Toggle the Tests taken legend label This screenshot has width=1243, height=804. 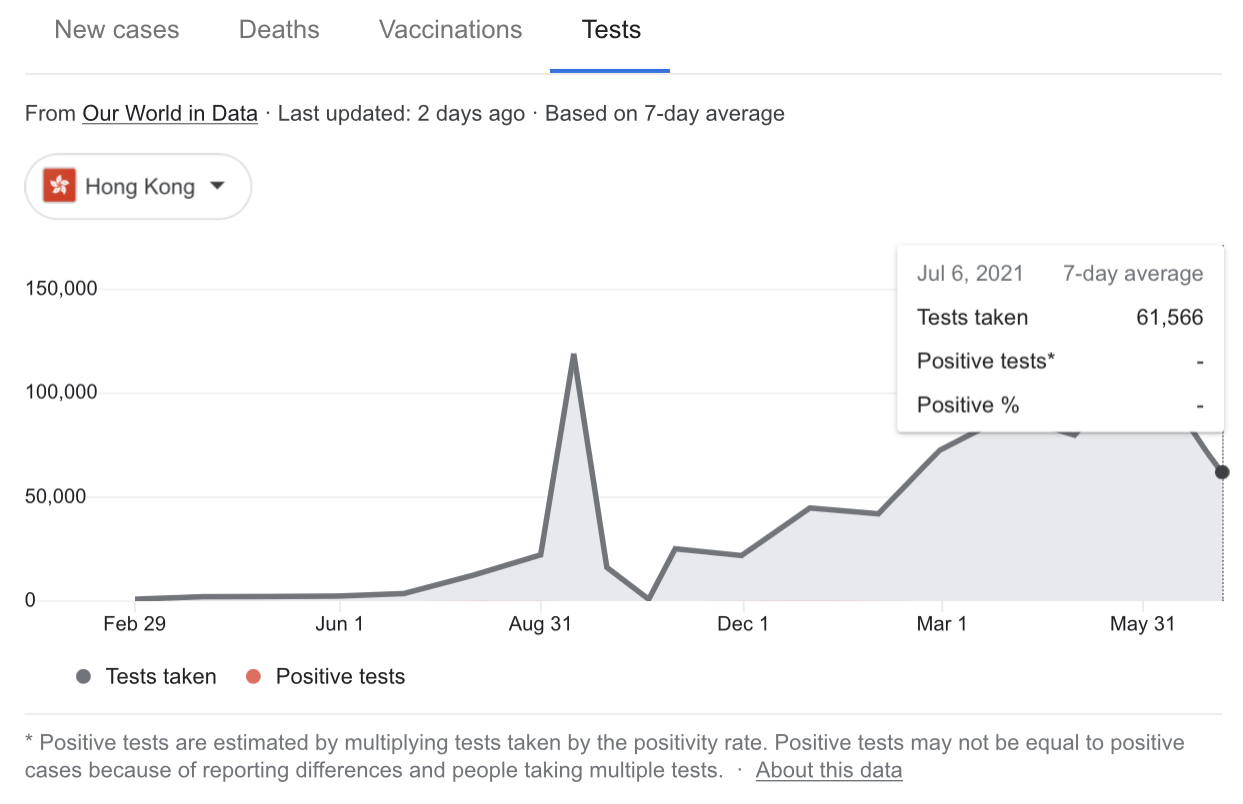click(161, 677)
